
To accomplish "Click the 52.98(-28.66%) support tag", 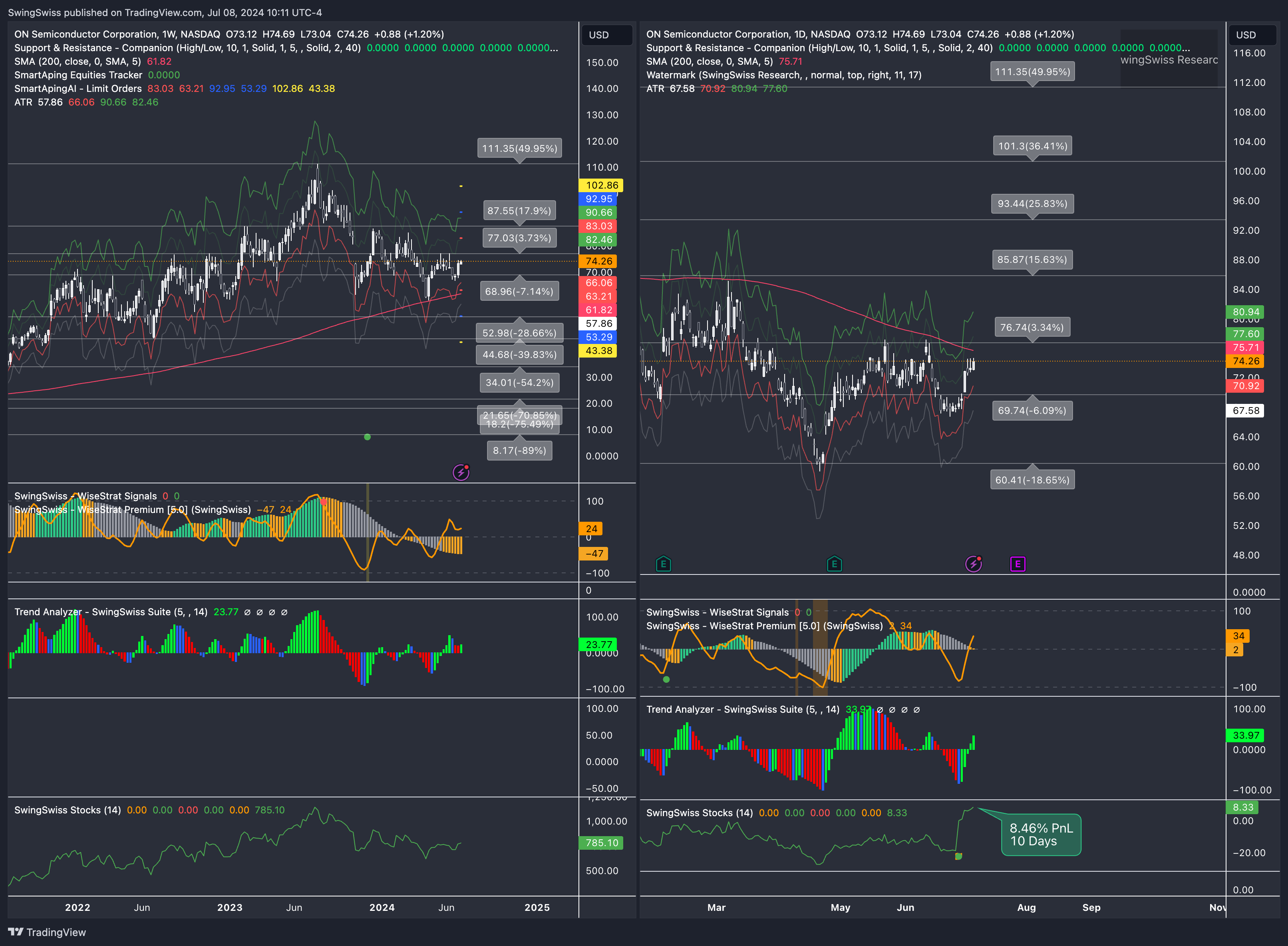I will [519, 333].
